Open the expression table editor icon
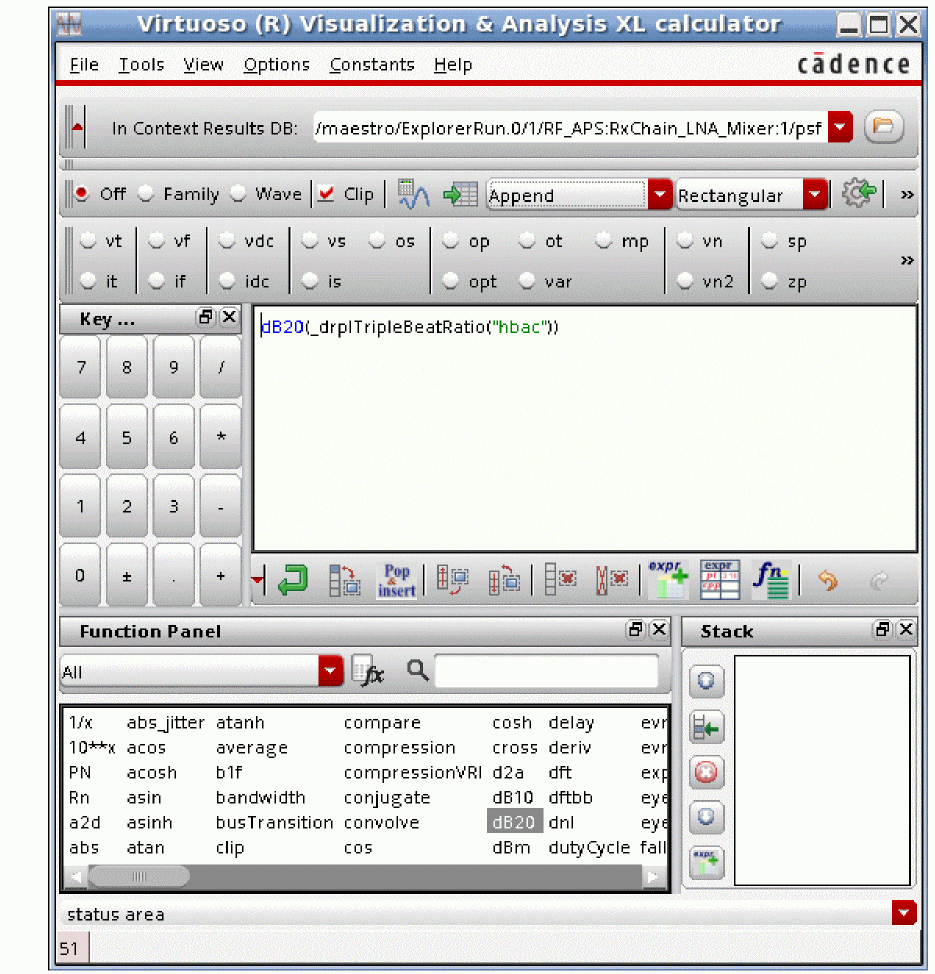 point(719,580)
